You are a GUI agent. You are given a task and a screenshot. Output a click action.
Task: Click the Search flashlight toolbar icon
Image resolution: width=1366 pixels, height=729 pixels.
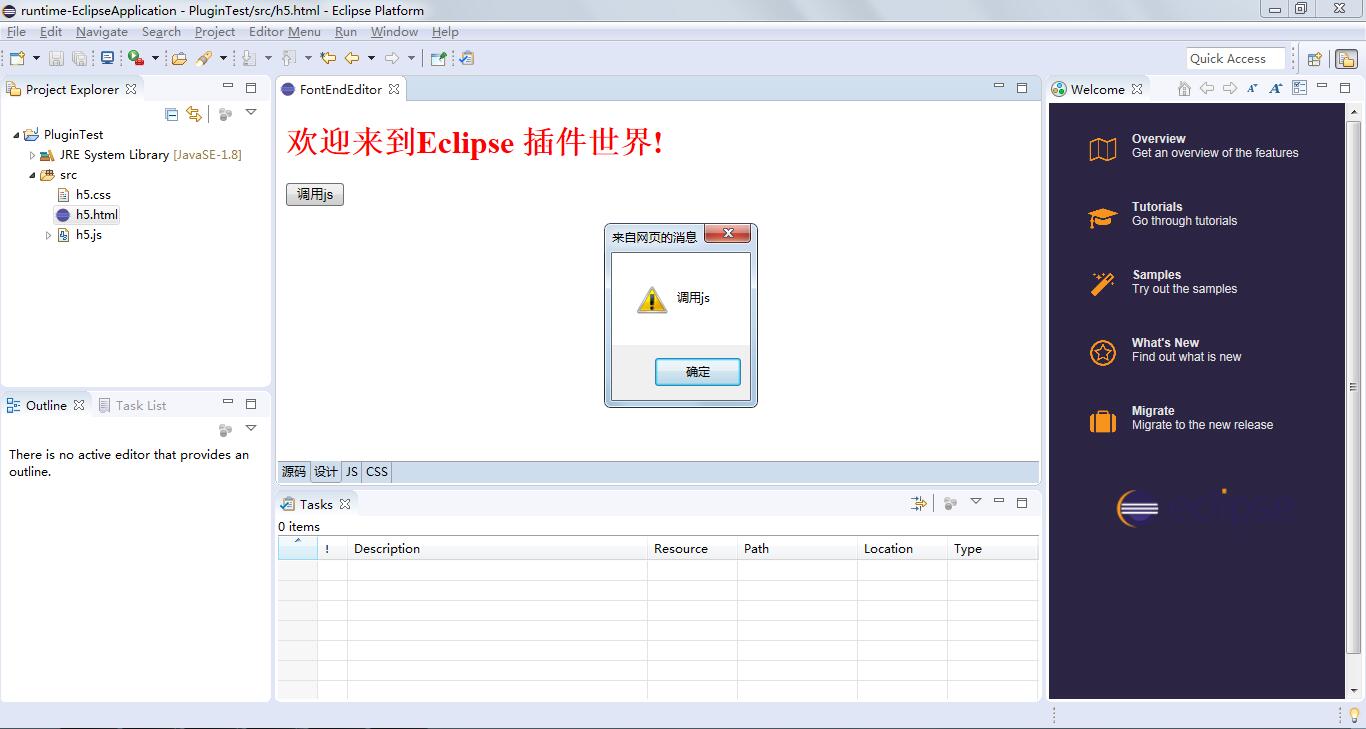tap(204, 58)
